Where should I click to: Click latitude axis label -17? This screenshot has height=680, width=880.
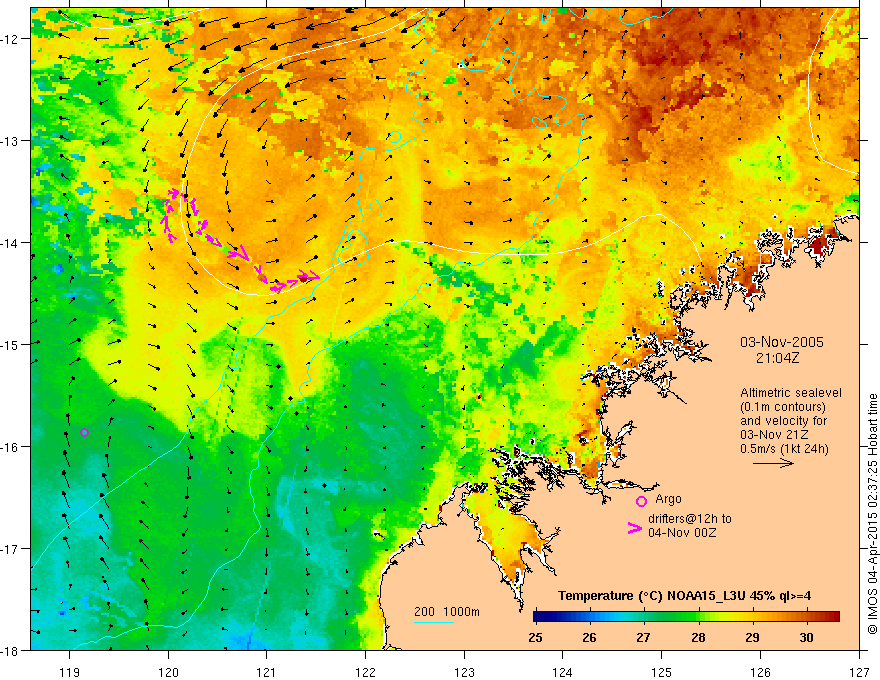(x=10, y=548)
